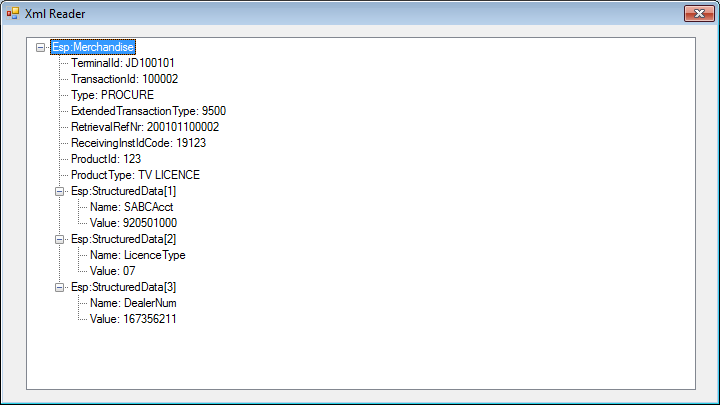Select the TransactionId: 100002 row
720x405 pixels.
pyautogui.click(x=124, y=79)
